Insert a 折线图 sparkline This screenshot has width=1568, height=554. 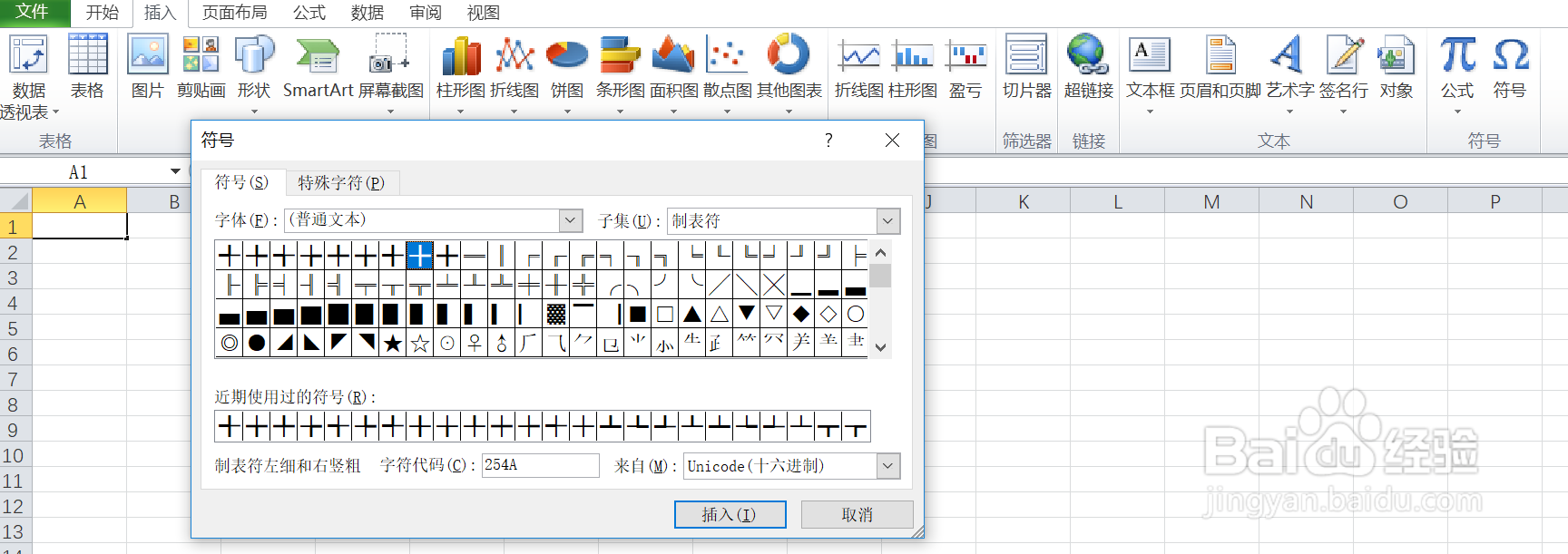(859, 66)
